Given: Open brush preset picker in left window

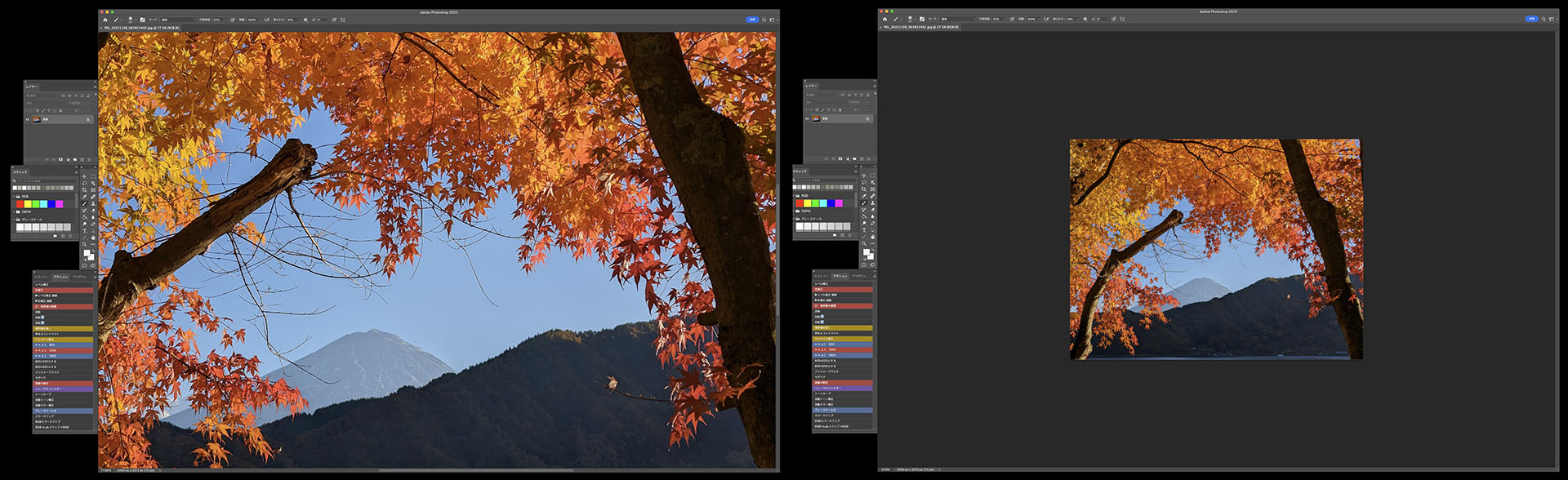Looking at the screenshot, I should 131,20.
